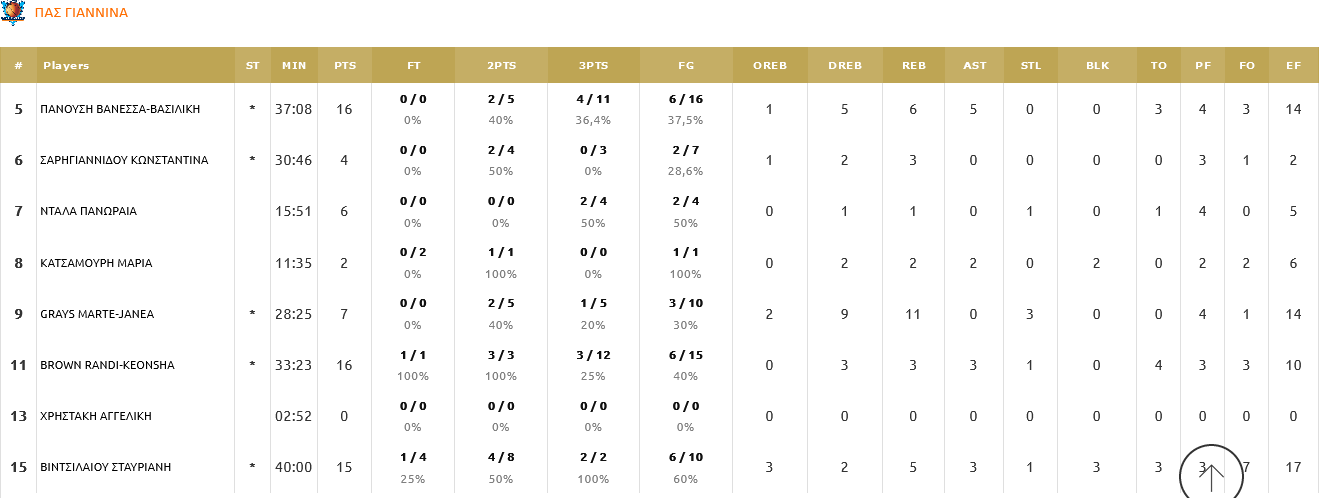
Task: Open the ΠΑΣ ΓΙΑΝΝΙΝΑ team link
Action: [x=81, y=14]
